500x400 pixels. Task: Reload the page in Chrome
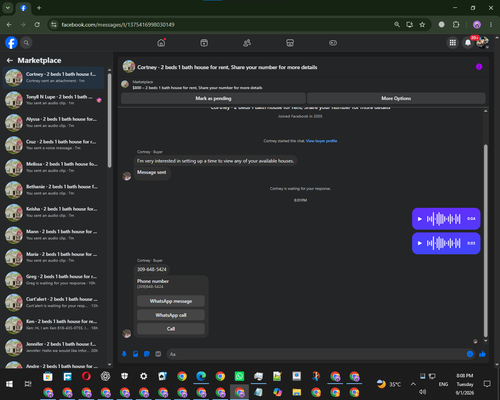(x=37, y=25)
